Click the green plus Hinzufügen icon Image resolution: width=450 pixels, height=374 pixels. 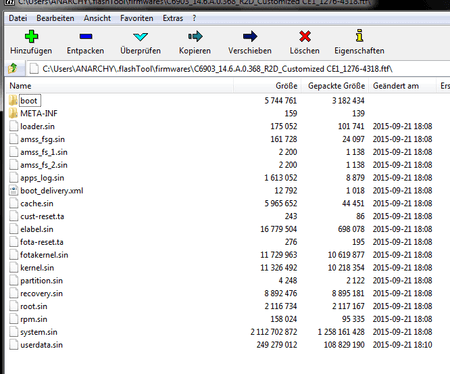(31, 36)
